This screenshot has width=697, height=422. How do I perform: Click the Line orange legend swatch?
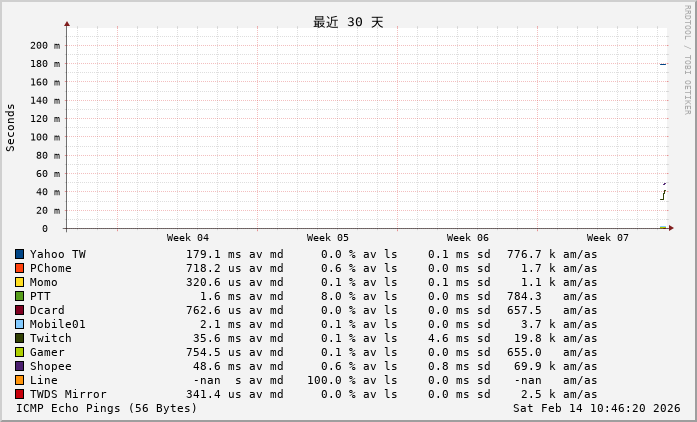19,380
